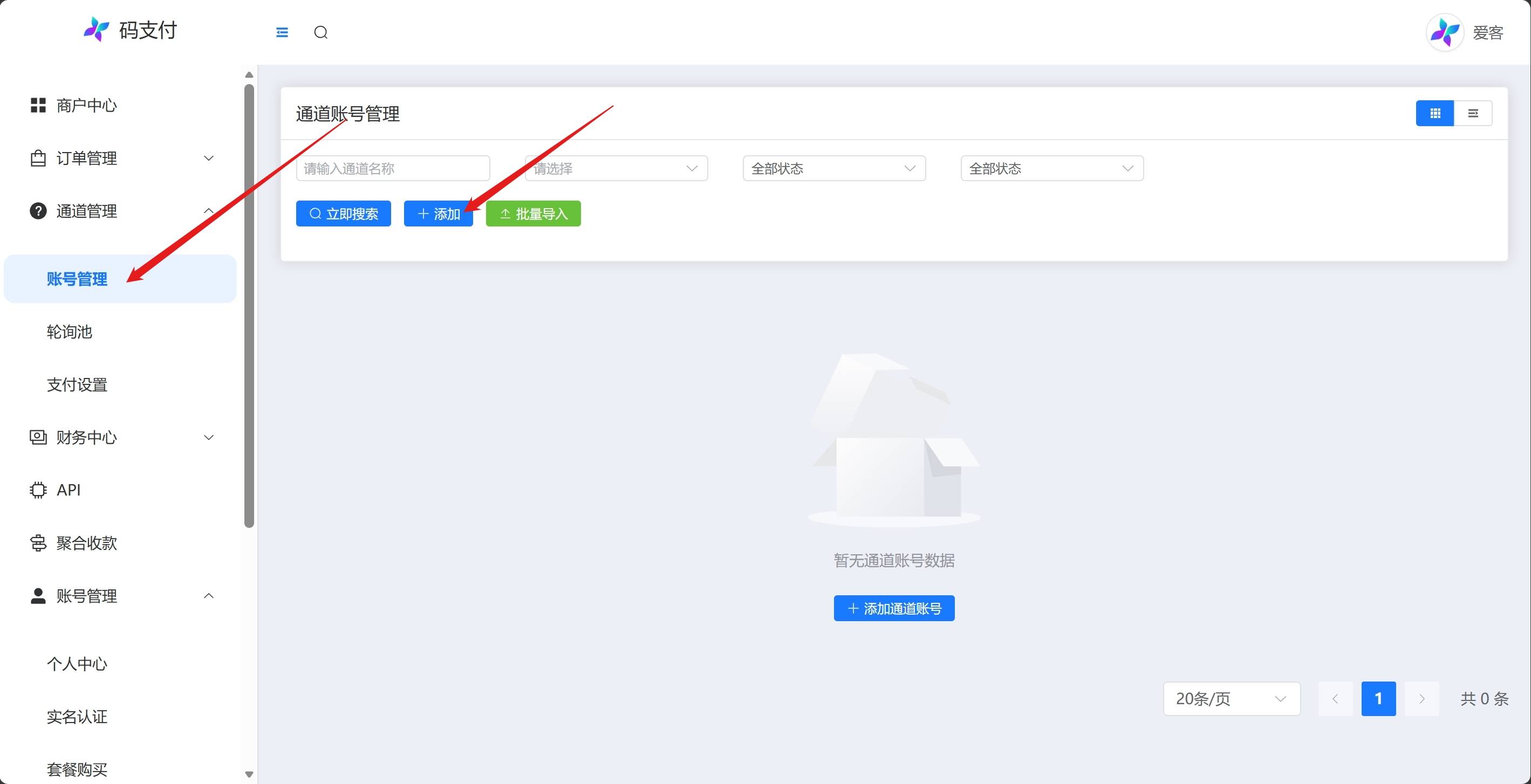Expand the 财务中心 submenu chevron
Image resolution: width=1531 pixels, height=784 pixels.
coord(209,437)
